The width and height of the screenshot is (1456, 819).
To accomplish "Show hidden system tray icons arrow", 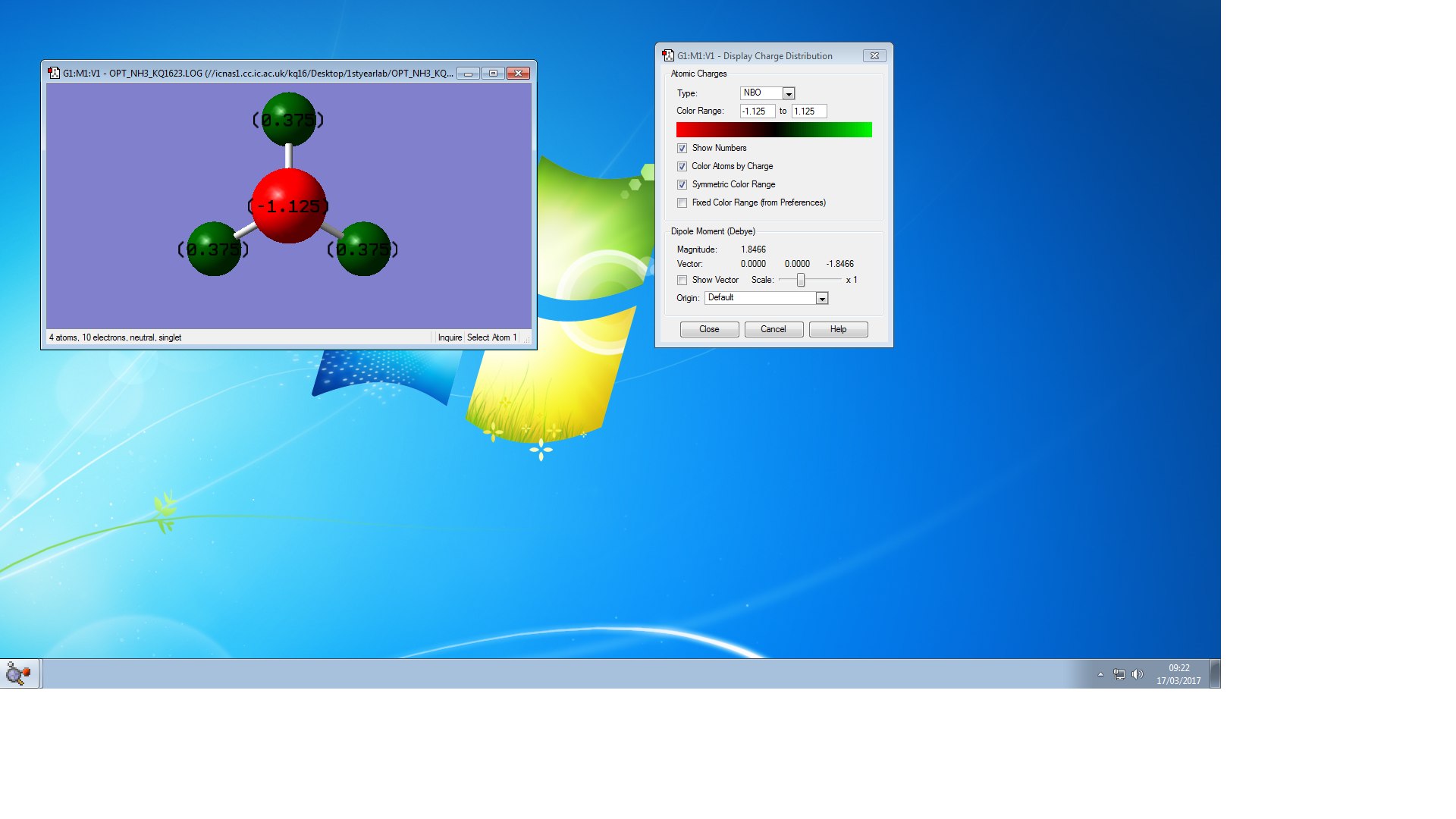I will coord(1100,674).
